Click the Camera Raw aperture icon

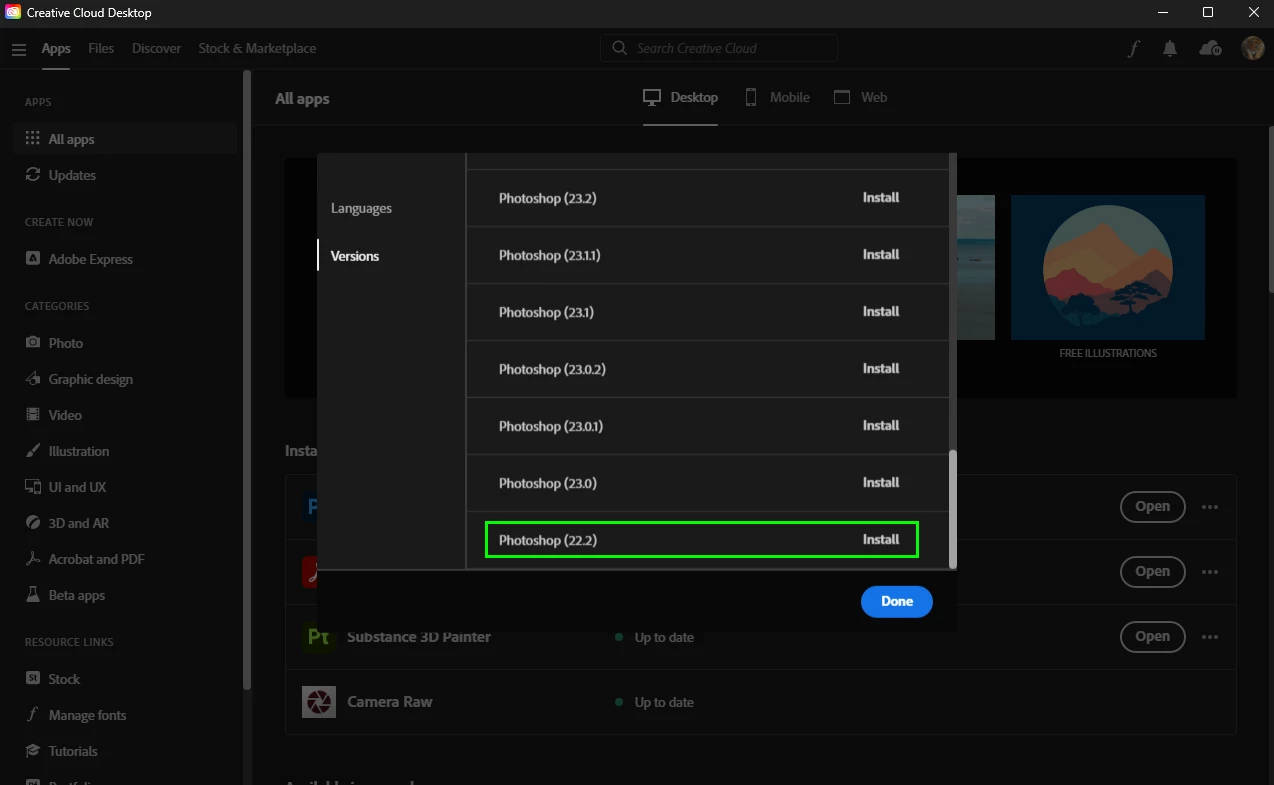318,702
